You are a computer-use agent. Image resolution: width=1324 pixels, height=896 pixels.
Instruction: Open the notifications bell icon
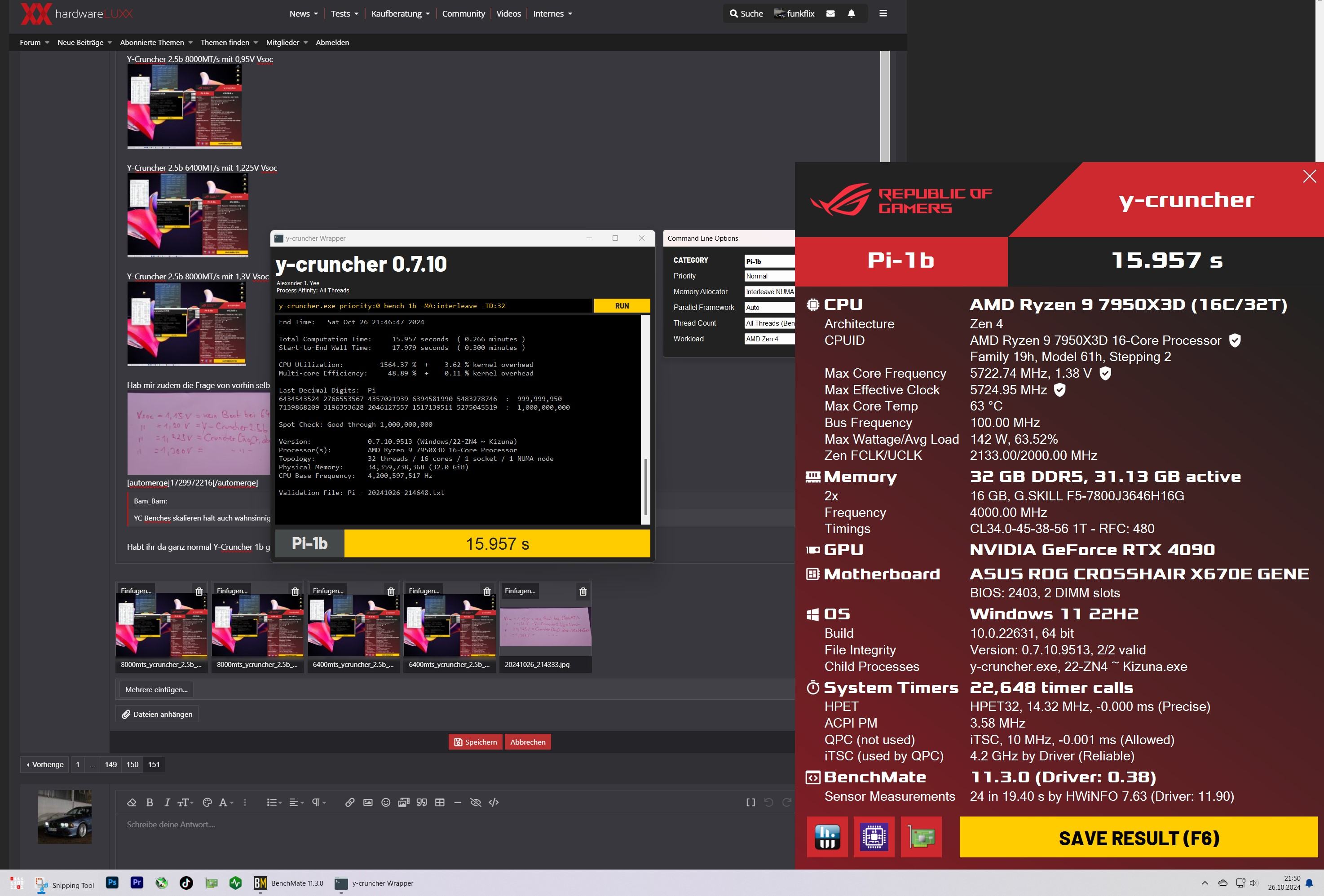(x=851, y=13)
